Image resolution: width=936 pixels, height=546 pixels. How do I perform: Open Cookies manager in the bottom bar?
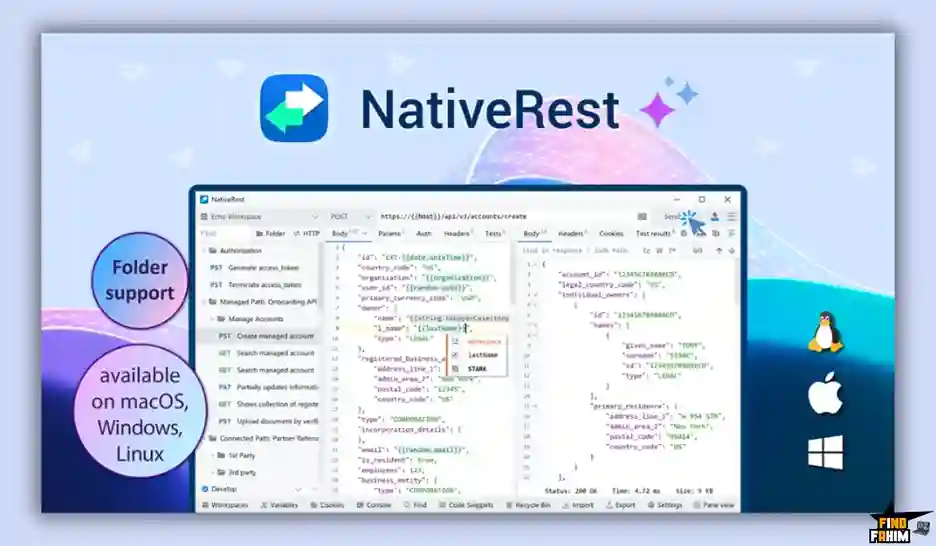pyautogui.click(x=327, y=505)
